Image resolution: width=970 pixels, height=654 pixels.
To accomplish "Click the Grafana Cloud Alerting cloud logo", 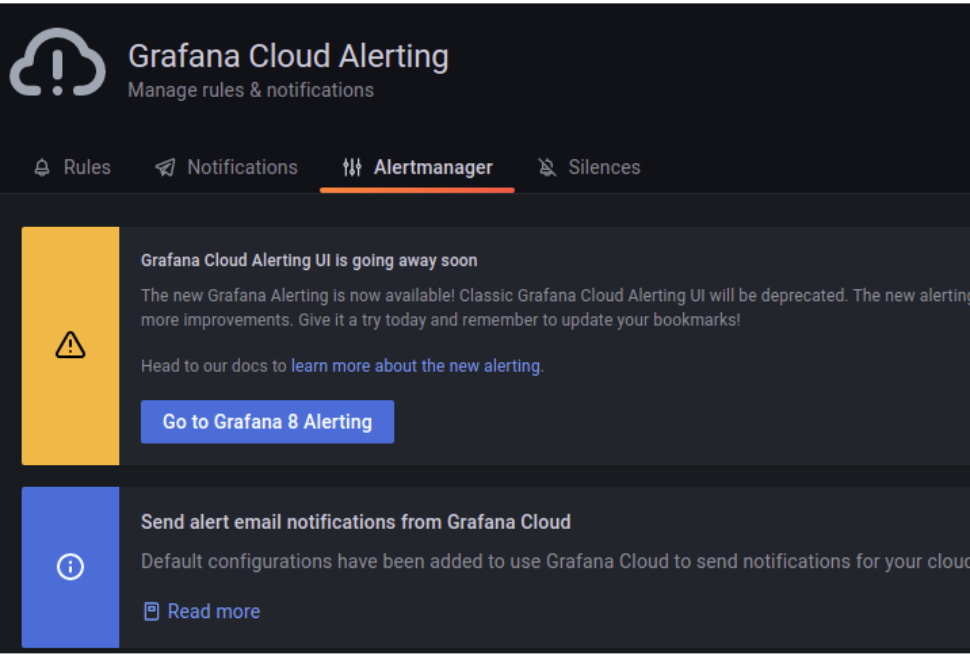I will [x=57, y=63].
